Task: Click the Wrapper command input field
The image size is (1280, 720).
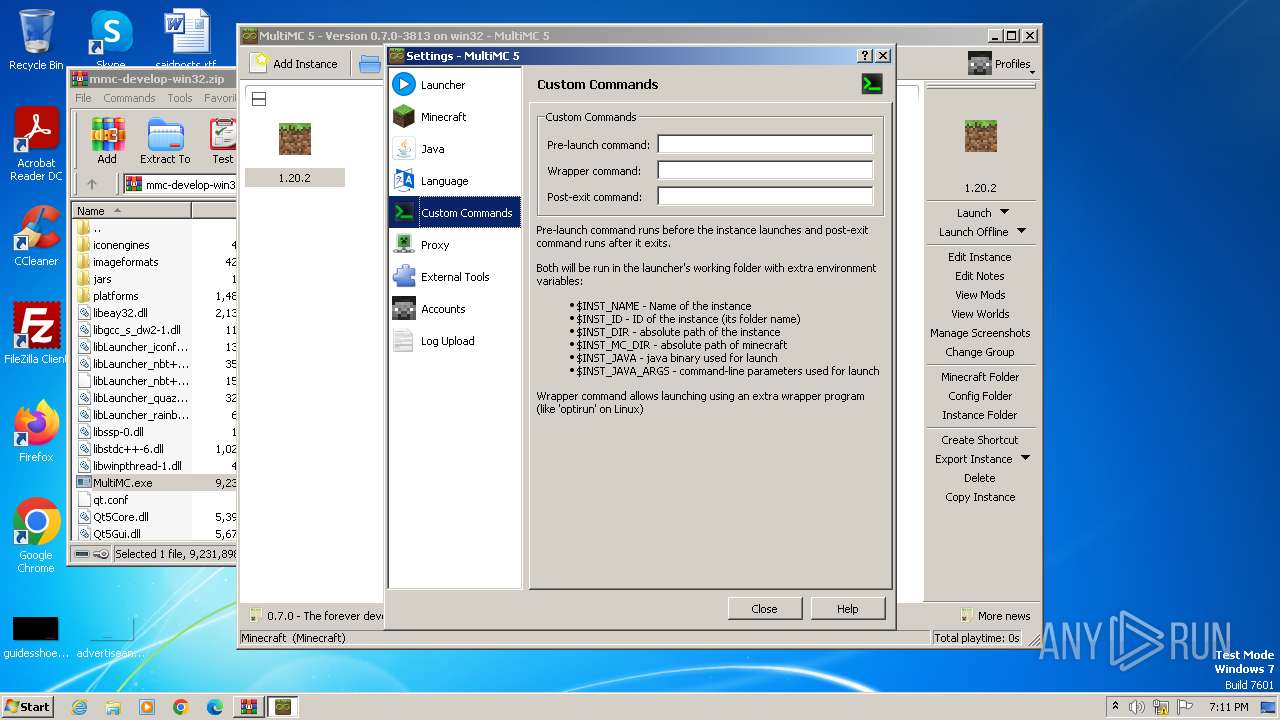Action: [765, 170]
